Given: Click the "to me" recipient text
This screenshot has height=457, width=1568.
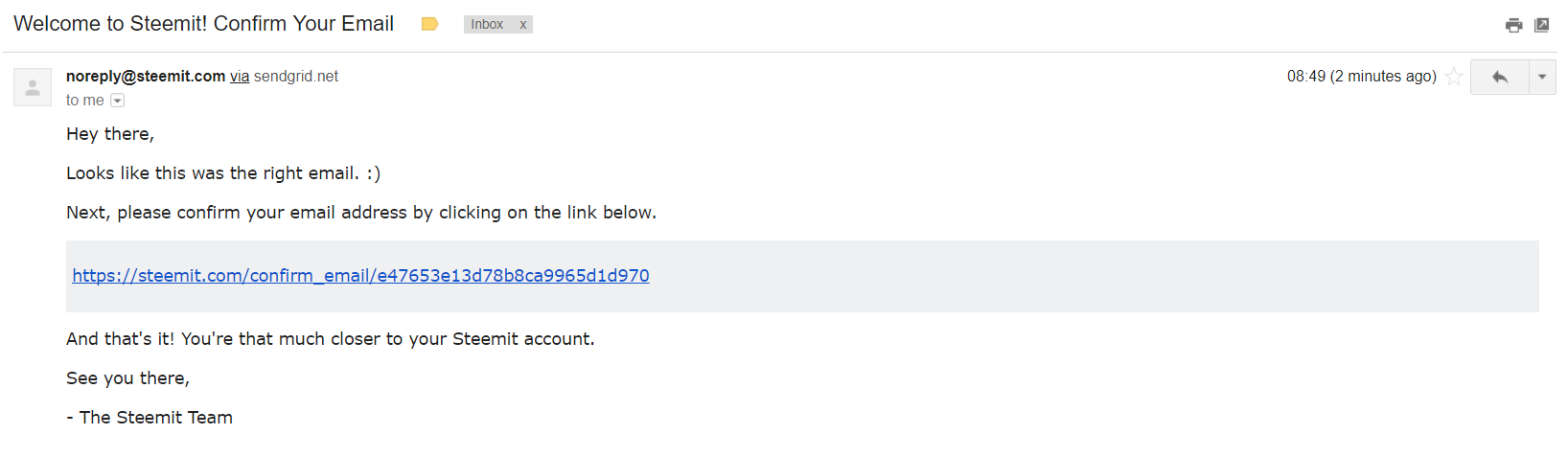Looking at the screenshot, I should pos(84,101).
